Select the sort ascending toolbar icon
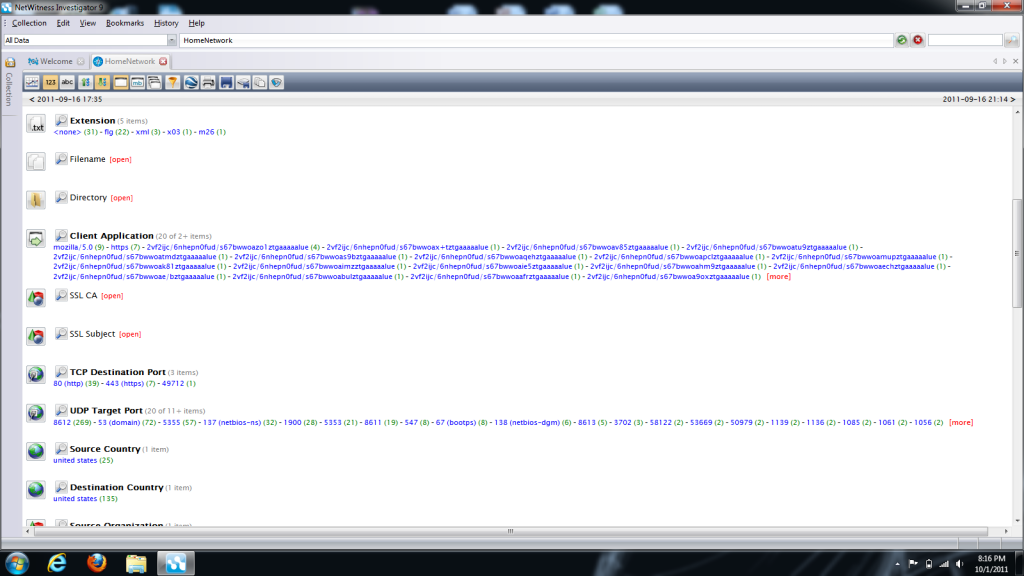Viewport: 1024px width, 576px height. coord(85,82)
